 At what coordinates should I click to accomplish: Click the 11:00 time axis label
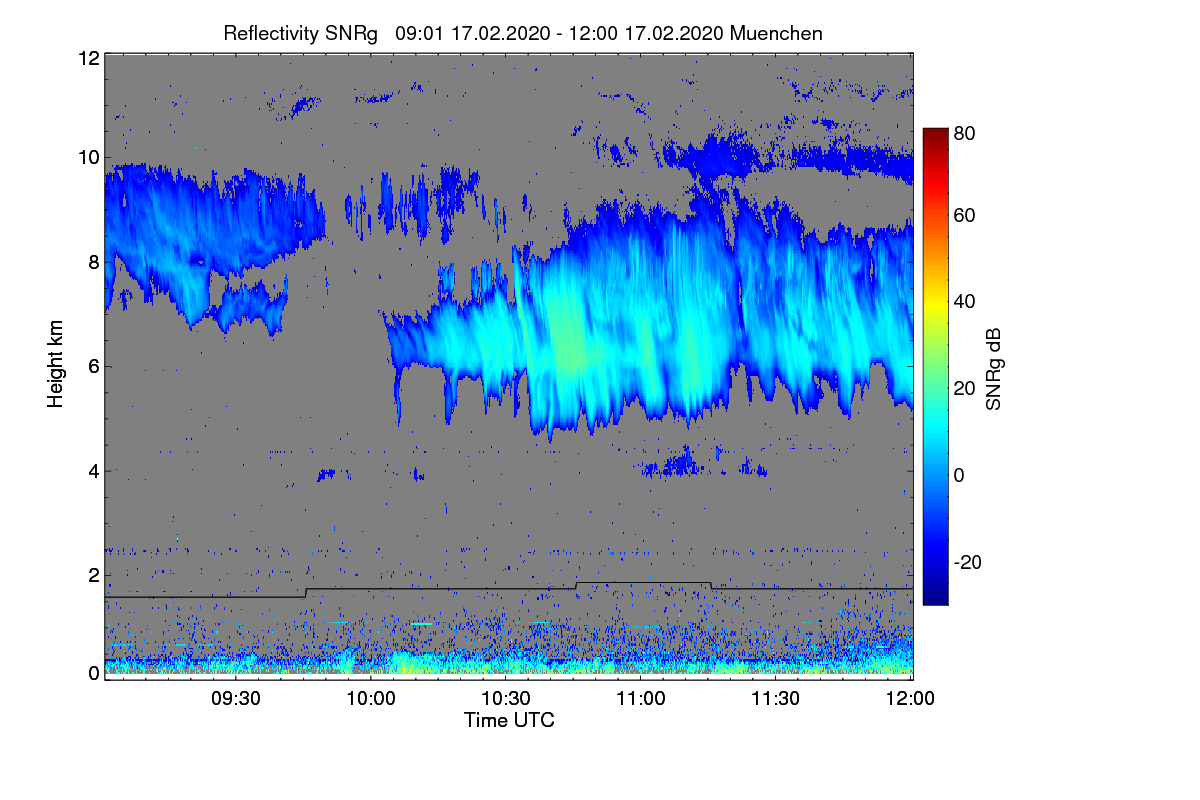point(641,698)
